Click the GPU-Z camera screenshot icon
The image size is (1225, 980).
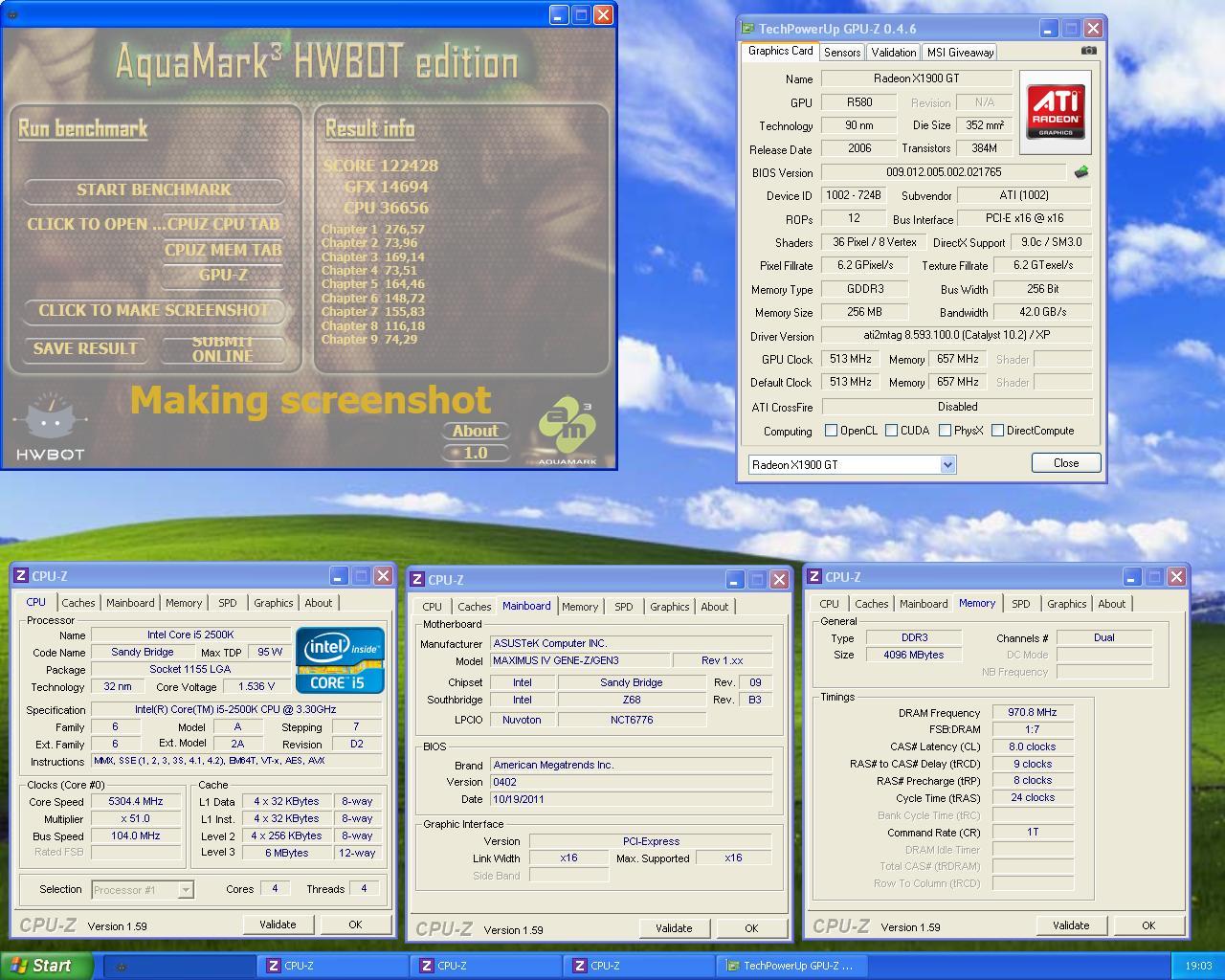[x=1088, y=51]
